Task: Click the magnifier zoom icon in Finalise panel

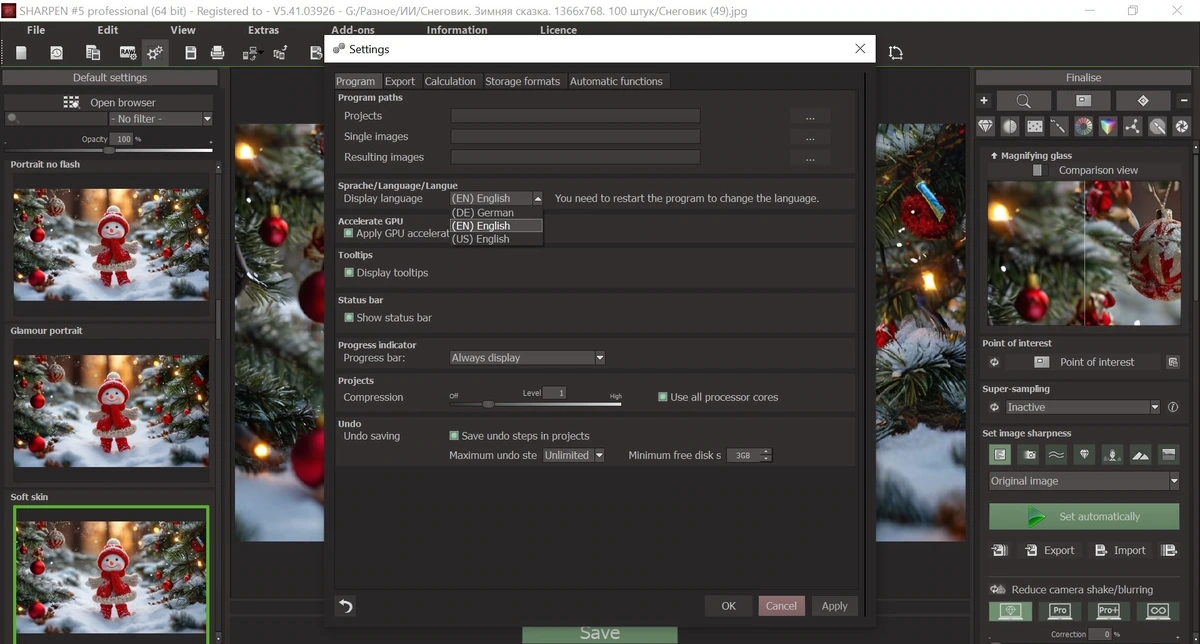Action: (x=1024, y=101)
